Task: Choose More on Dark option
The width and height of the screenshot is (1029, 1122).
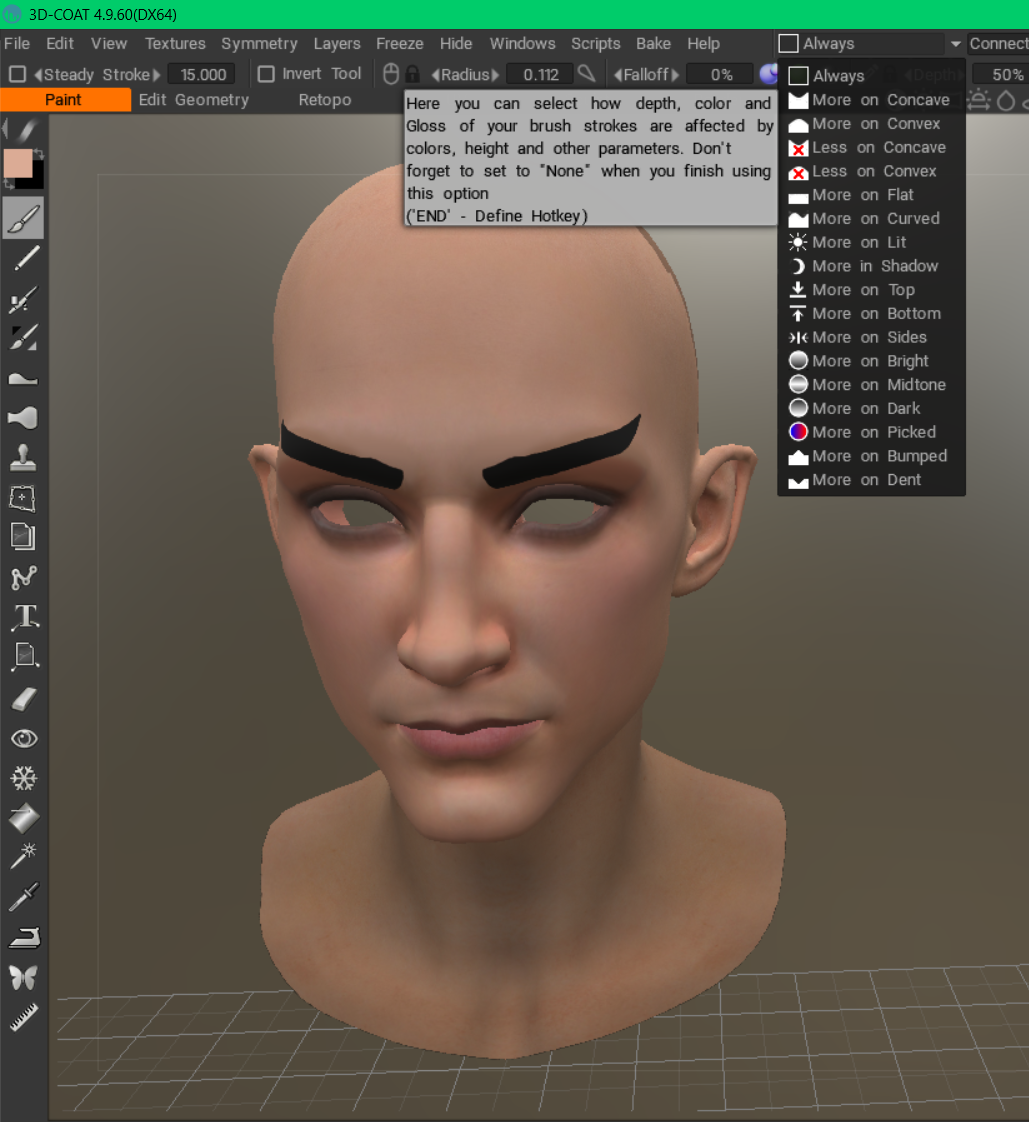Action: coord(872,408)
